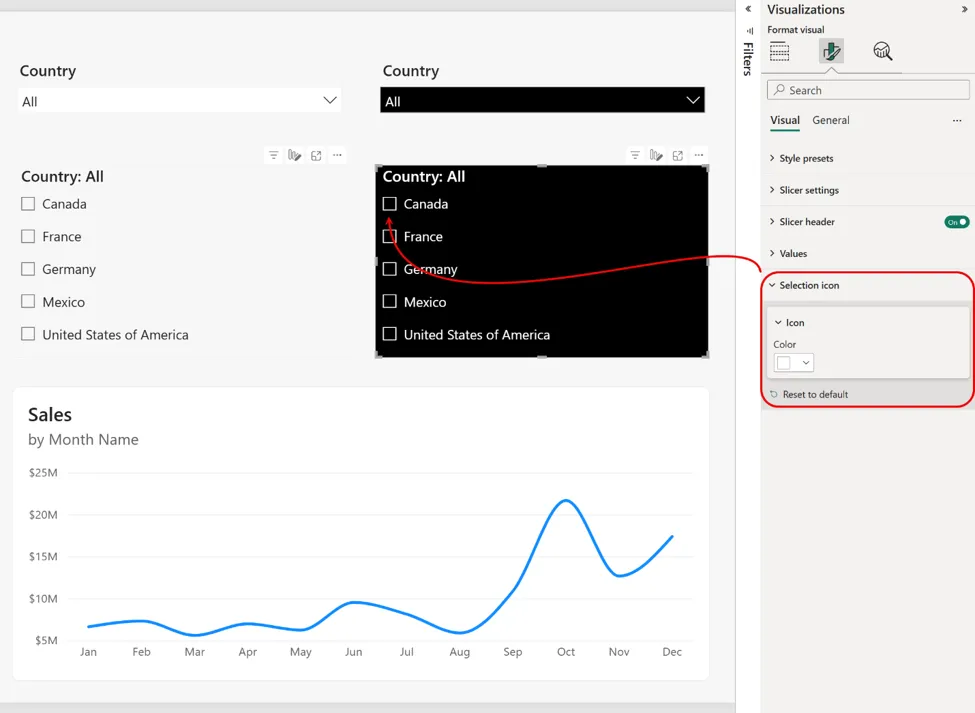Check France in the left slicer

(28, 236)
